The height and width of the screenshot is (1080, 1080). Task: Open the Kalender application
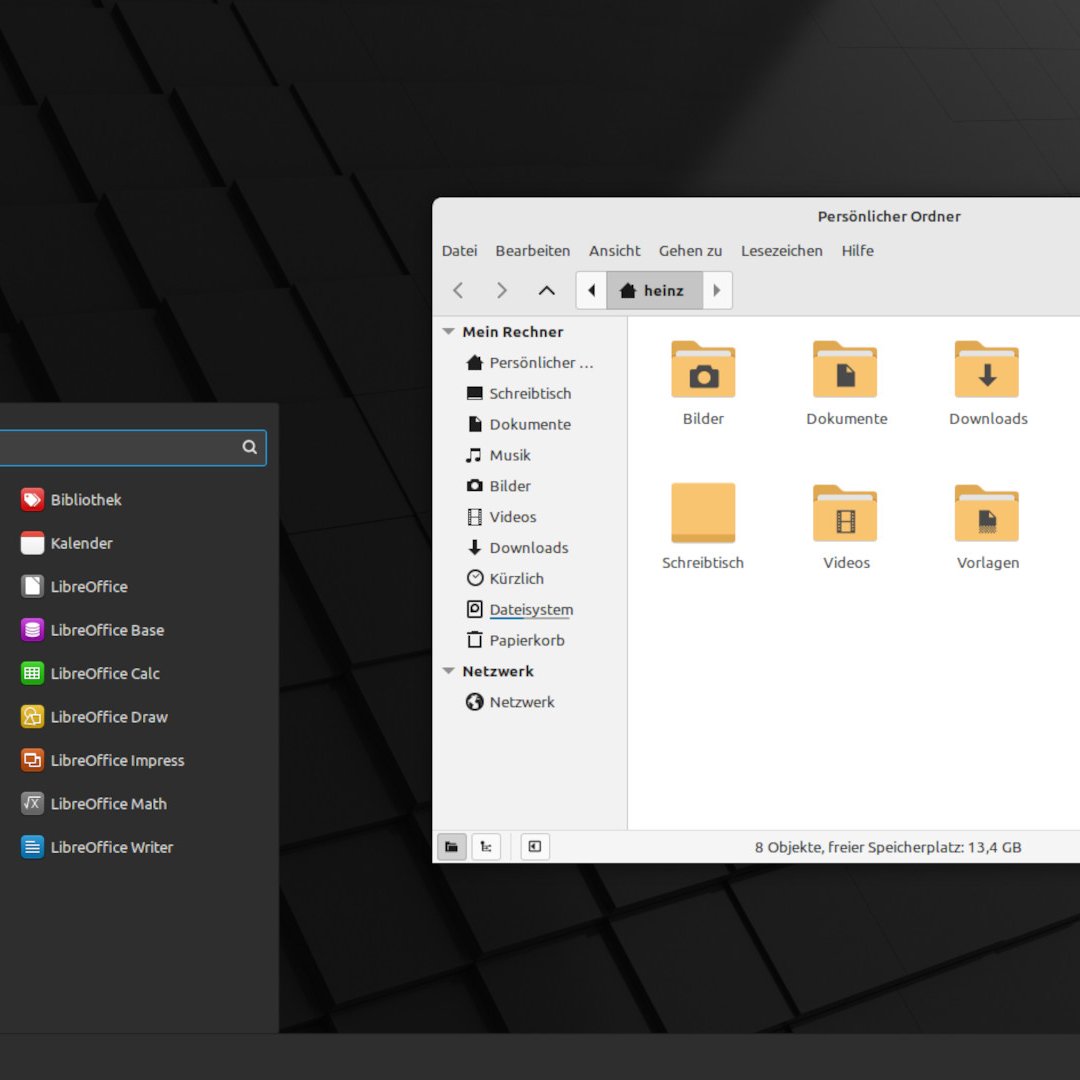coord(81,543)
